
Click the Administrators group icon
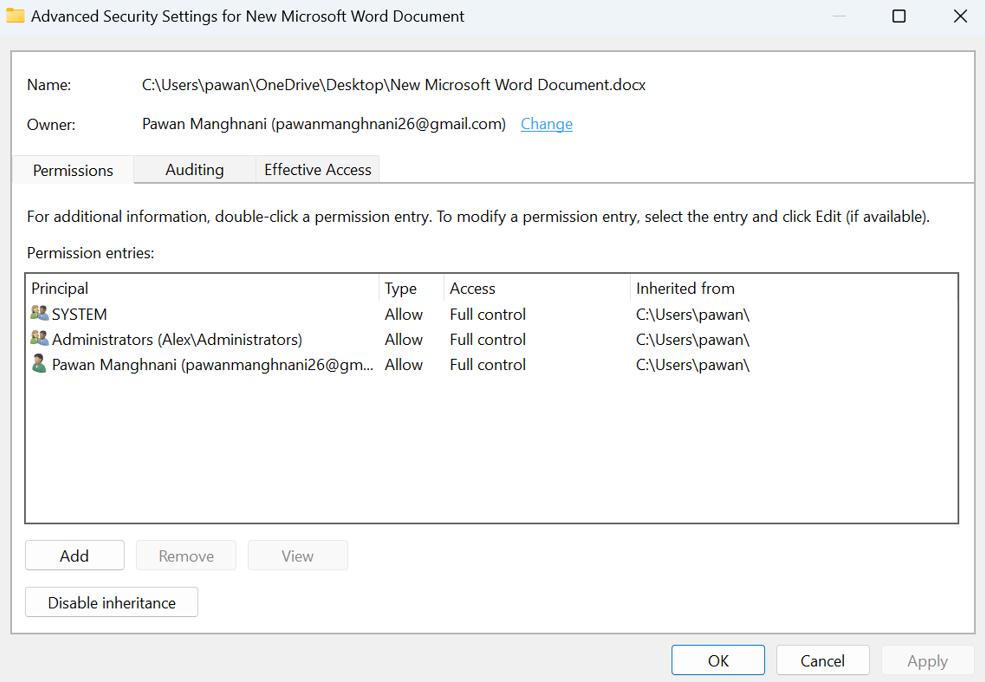tap(39, 339)
